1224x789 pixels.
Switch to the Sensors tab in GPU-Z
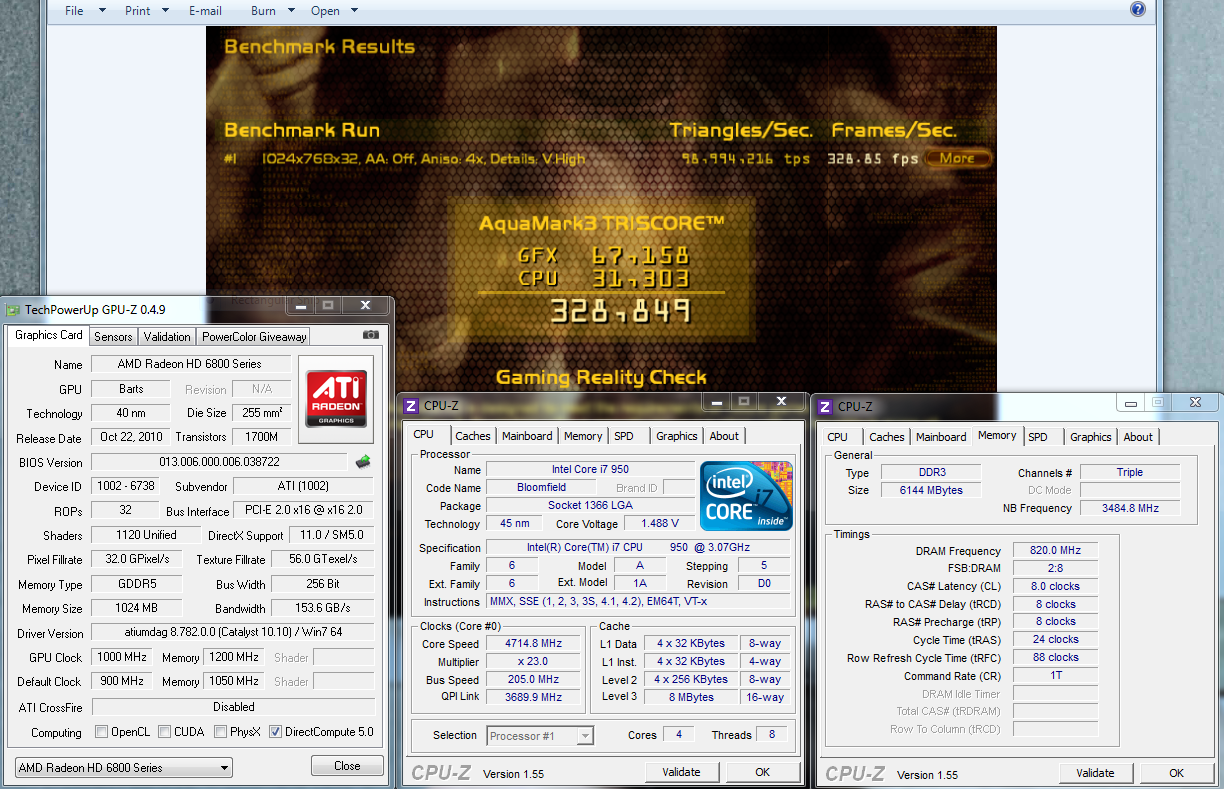pos(113,337)
